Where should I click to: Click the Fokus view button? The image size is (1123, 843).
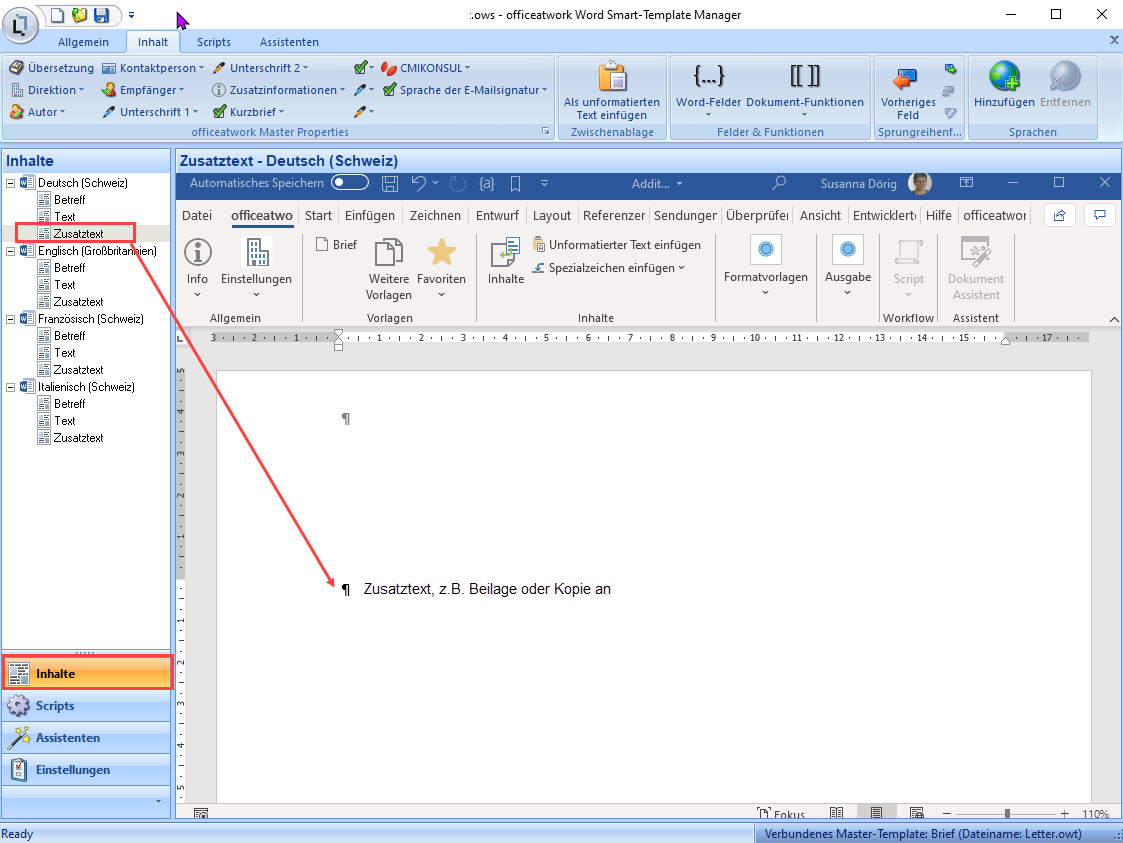(781, 814)
